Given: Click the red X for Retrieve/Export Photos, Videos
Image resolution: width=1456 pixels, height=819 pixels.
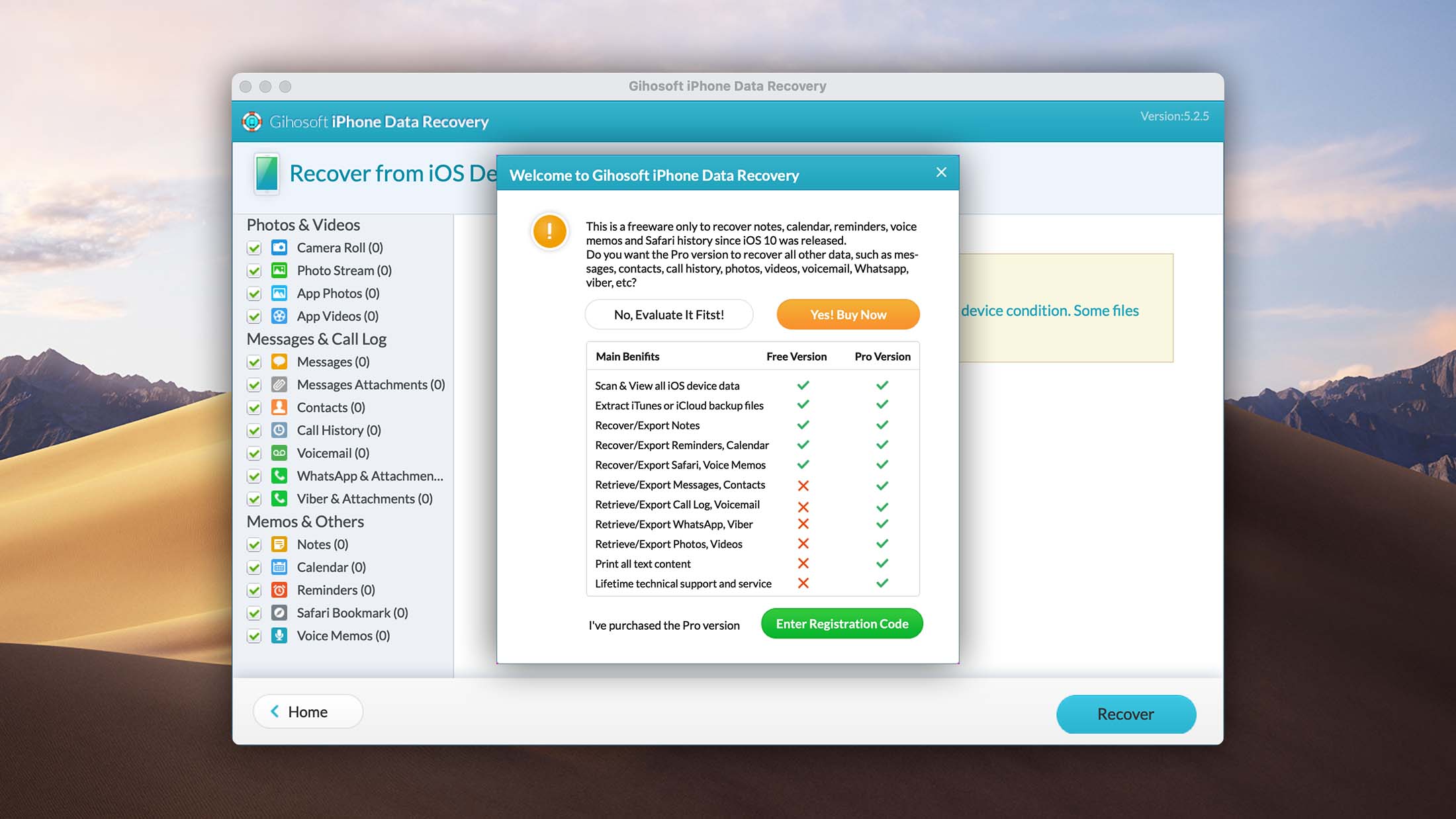Looking at the screenshot, I should click(x=803, y=544).
